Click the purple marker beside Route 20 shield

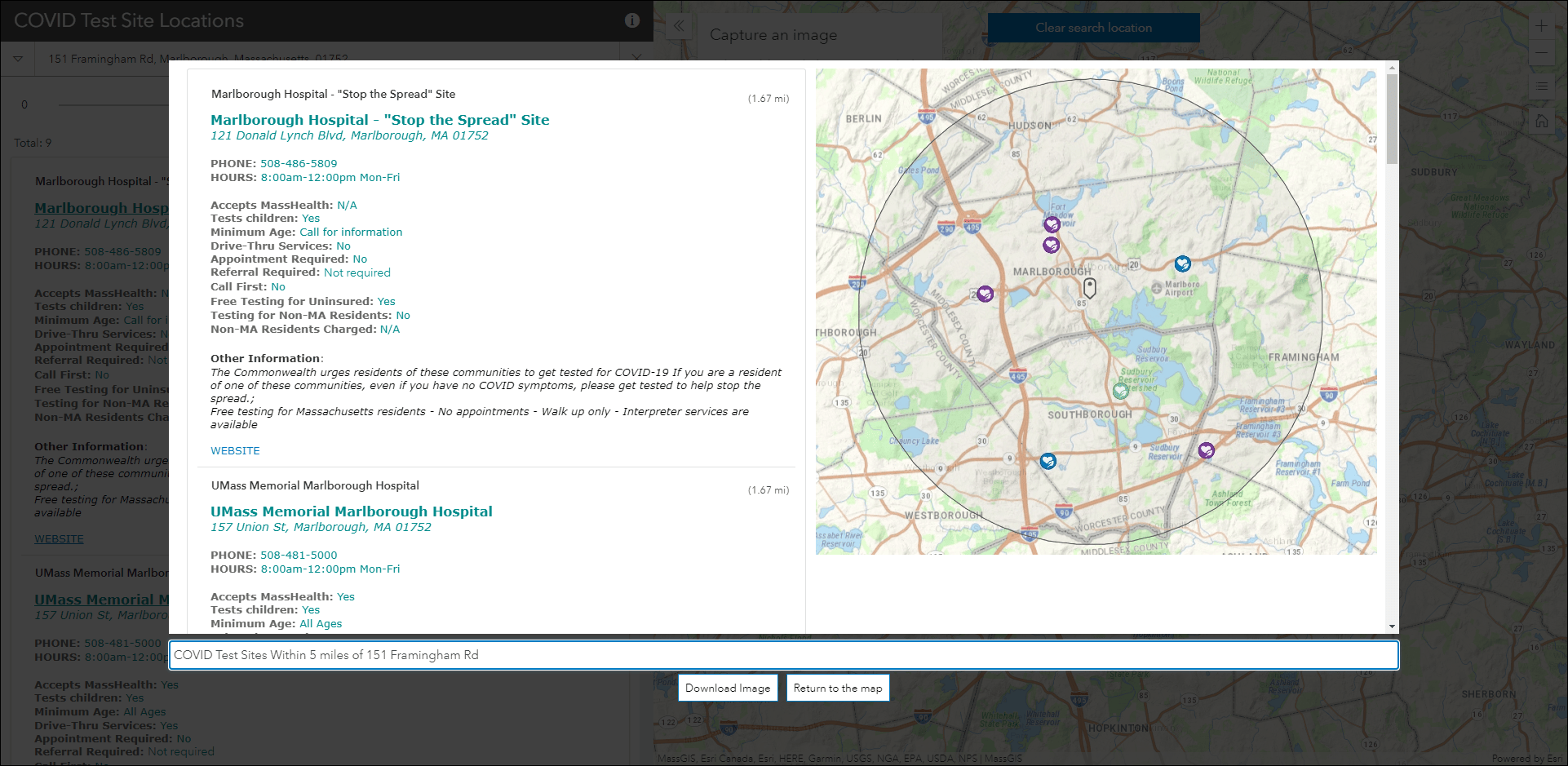coord(985,294)
